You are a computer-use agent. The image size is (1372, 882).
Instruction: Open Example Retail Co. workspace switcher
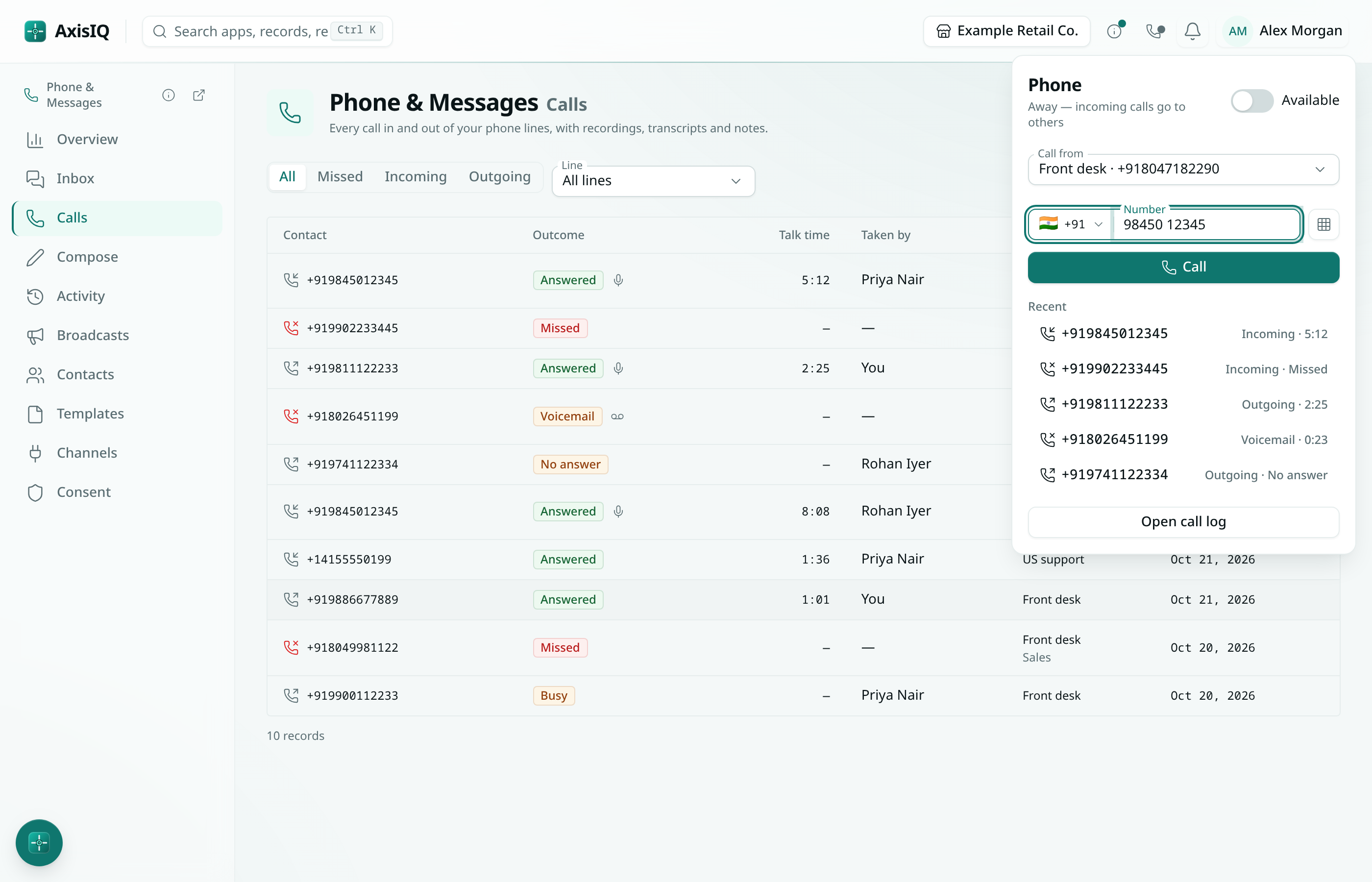point(1006,31)
